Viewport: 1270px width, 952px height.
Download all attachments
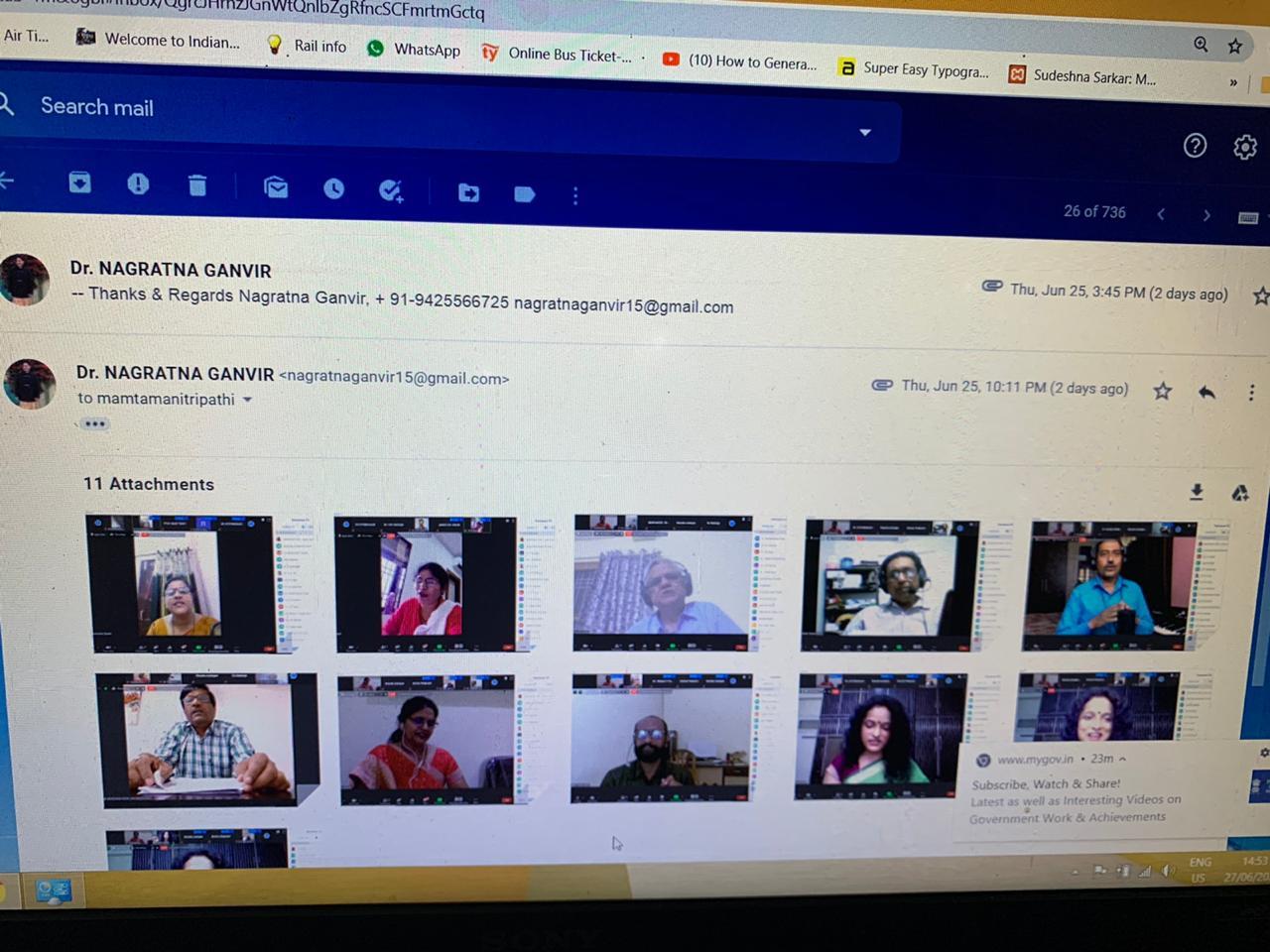point(1197,492)
